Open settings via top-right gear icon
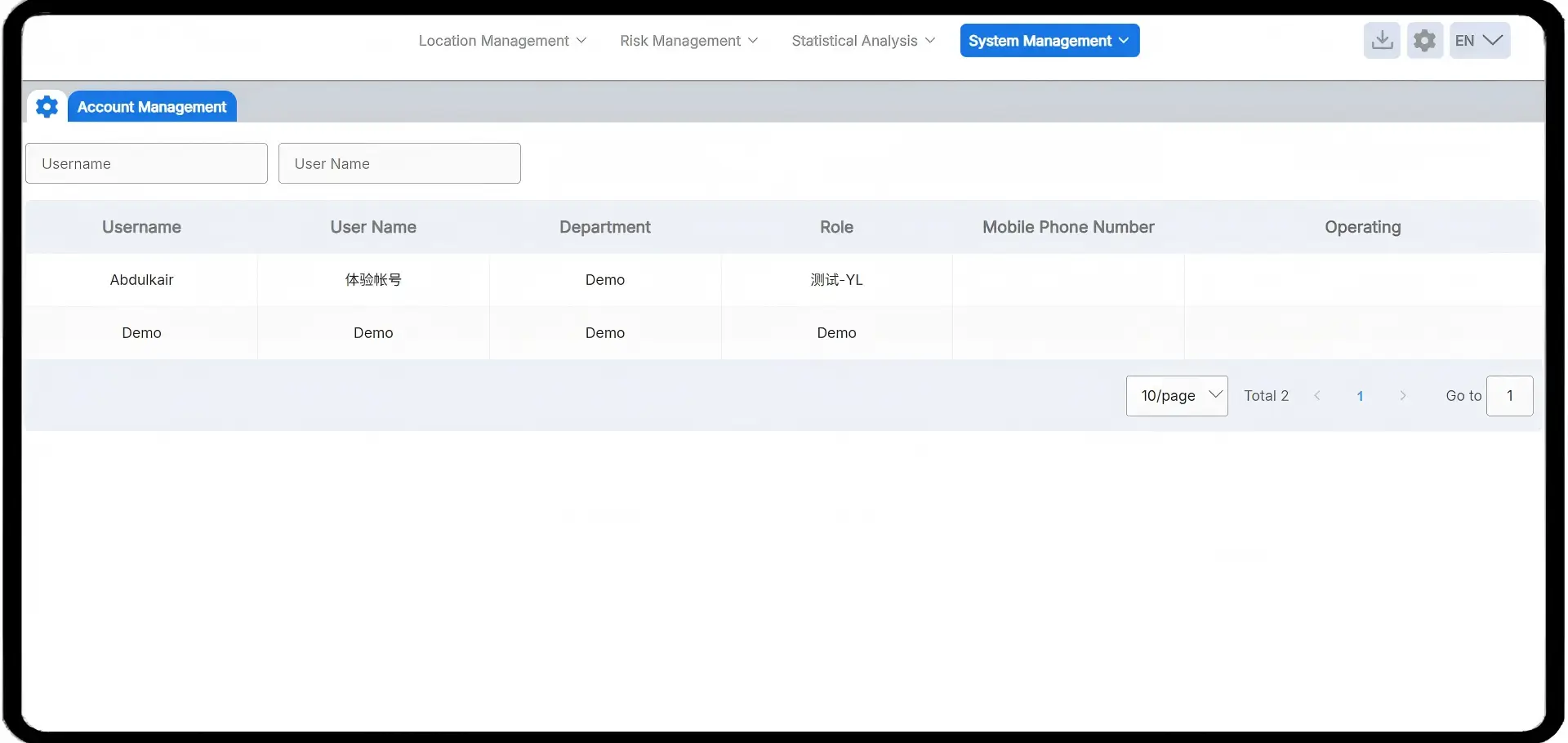 1424,41
